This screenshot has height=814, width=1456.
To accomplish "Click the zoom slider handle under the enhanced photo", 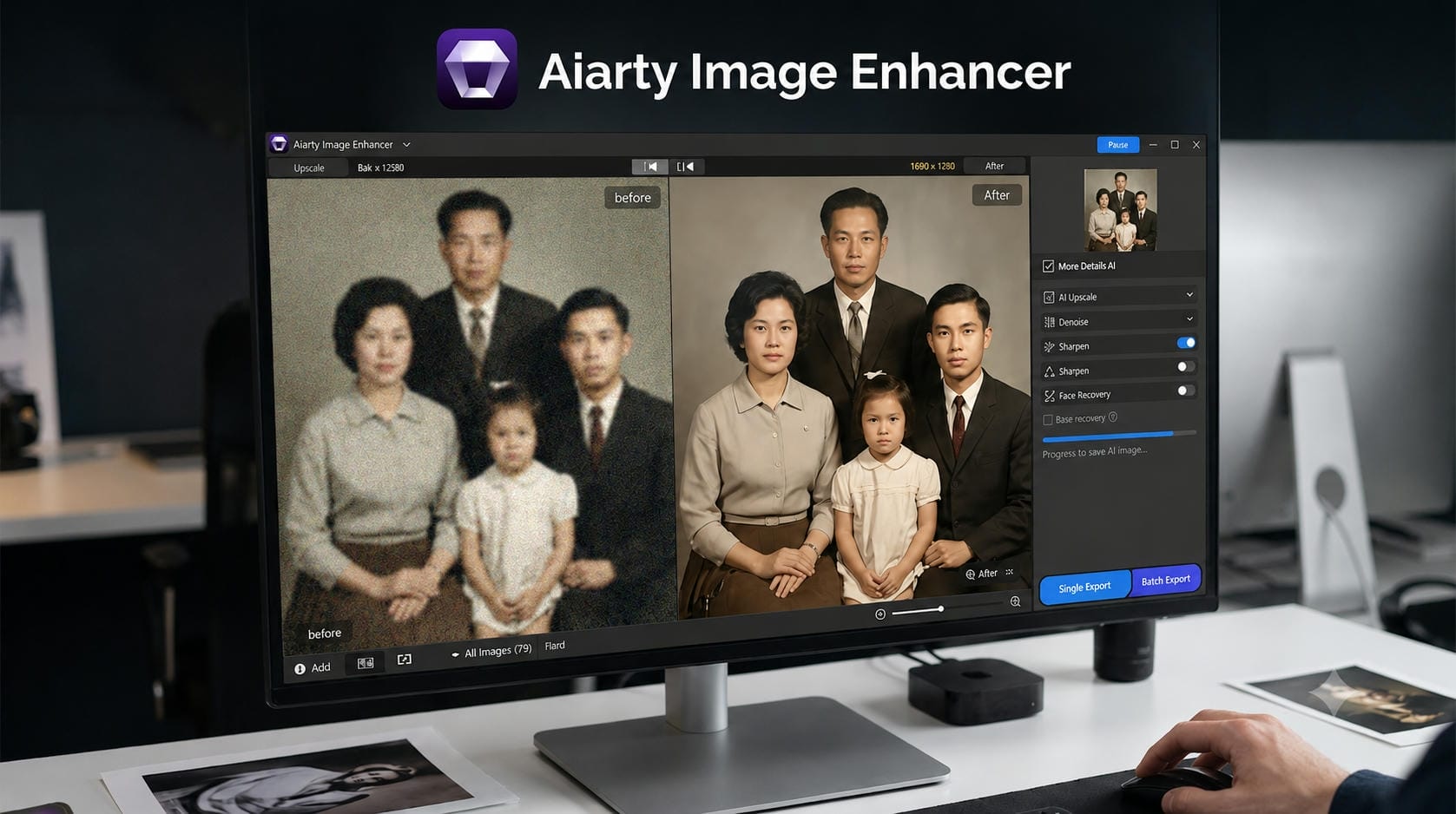I will (940, 609).
